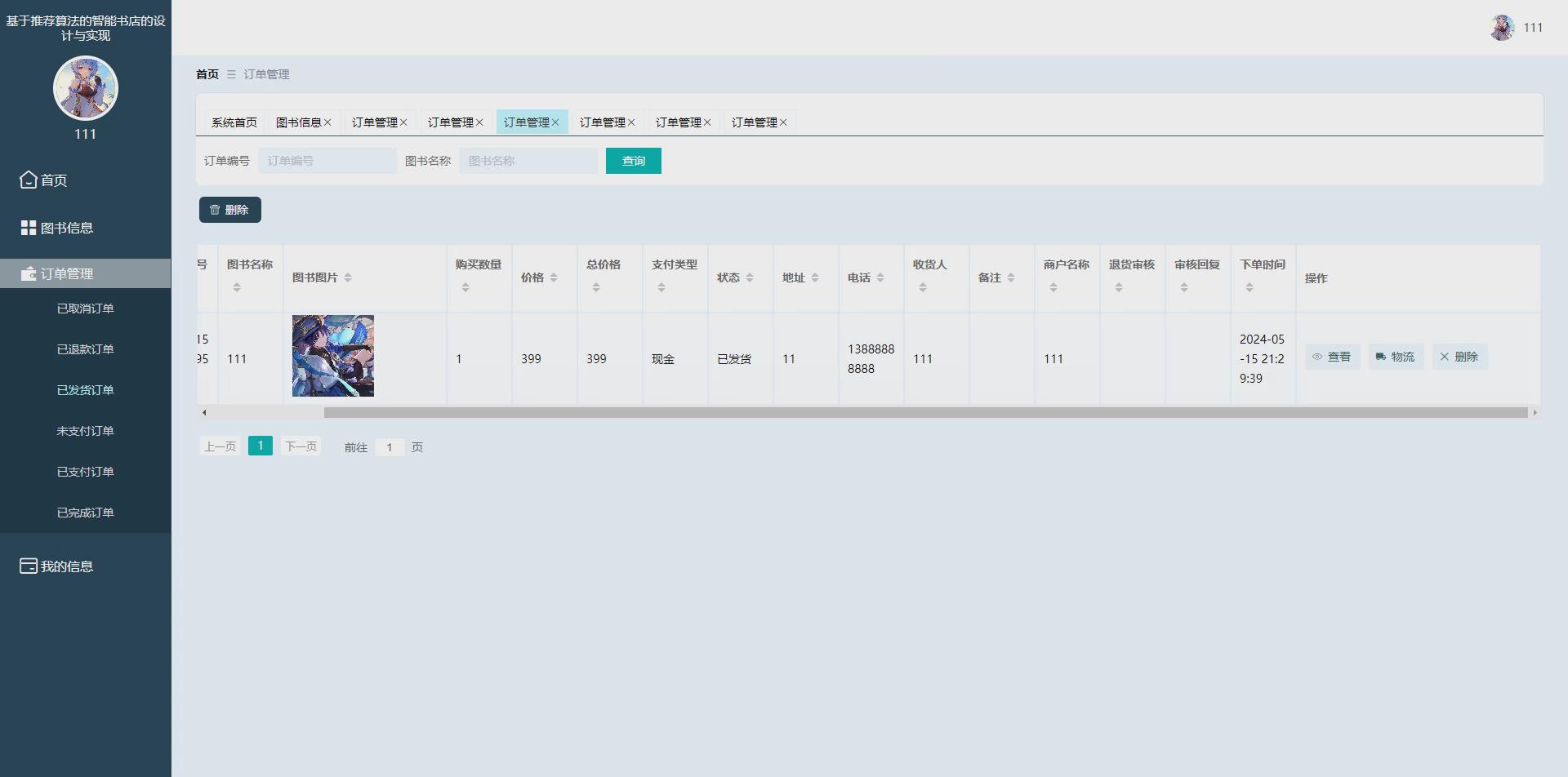
Task: Click the card icon beside 我的信息 in sidebar
Action: [29, 566]
